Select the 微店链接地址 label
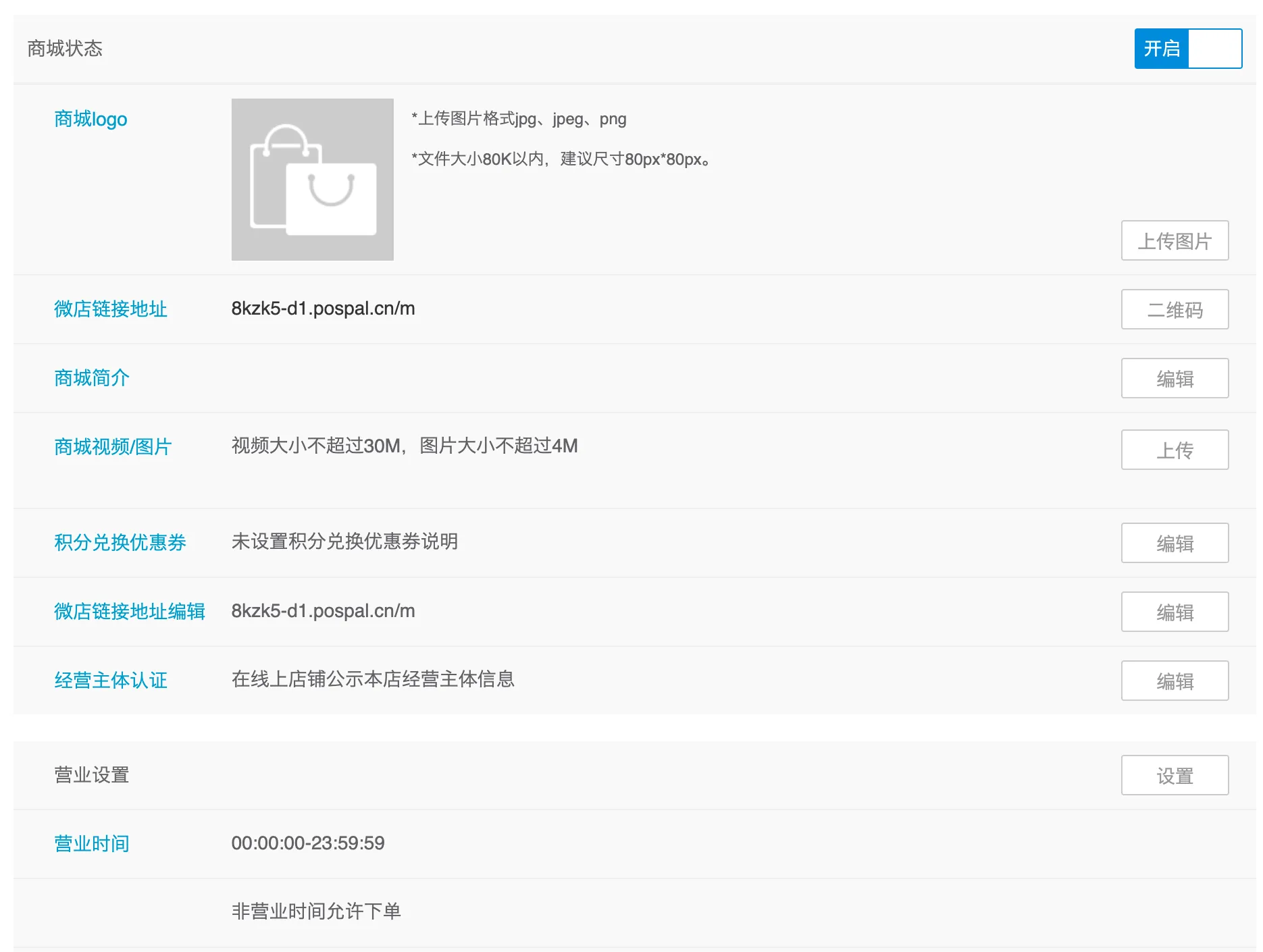The image size is (1263, 952). (111, 309)
